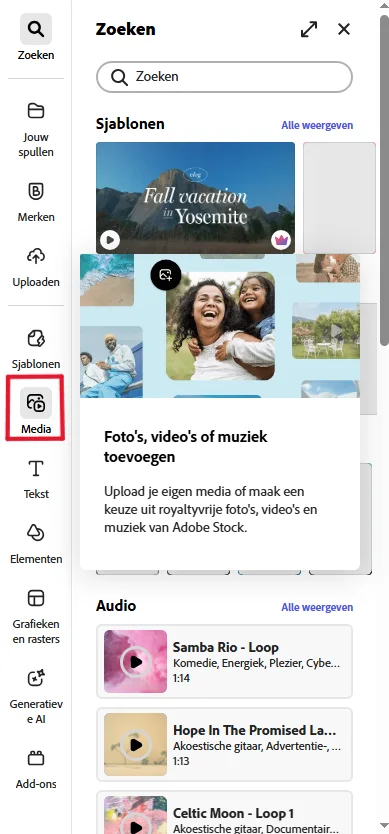
Task: Click the premium crown badge on Yosemite template
Action: pyautogui.click(x=280, y=240)
